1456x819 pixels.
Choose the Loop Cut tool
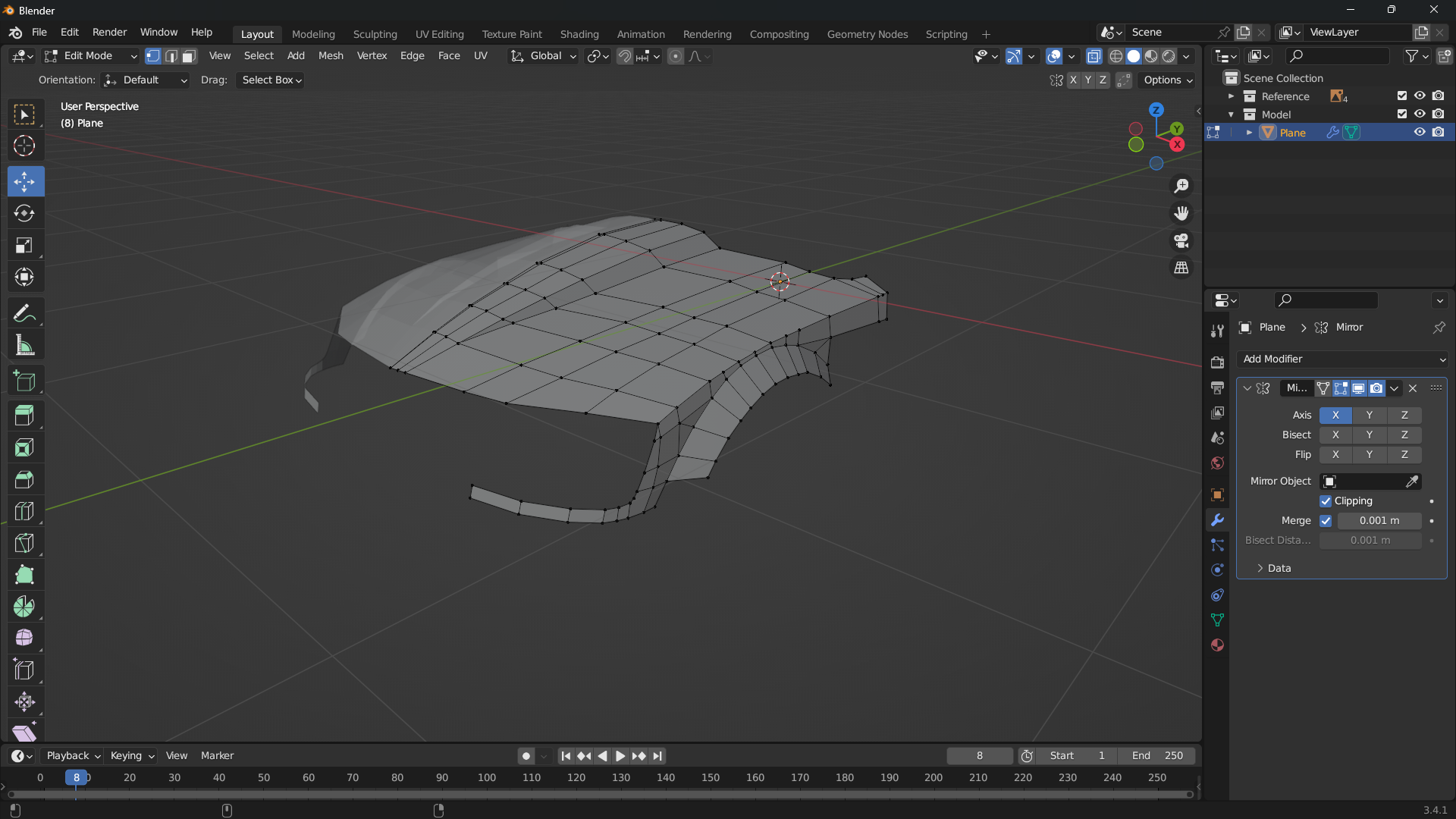24,511
